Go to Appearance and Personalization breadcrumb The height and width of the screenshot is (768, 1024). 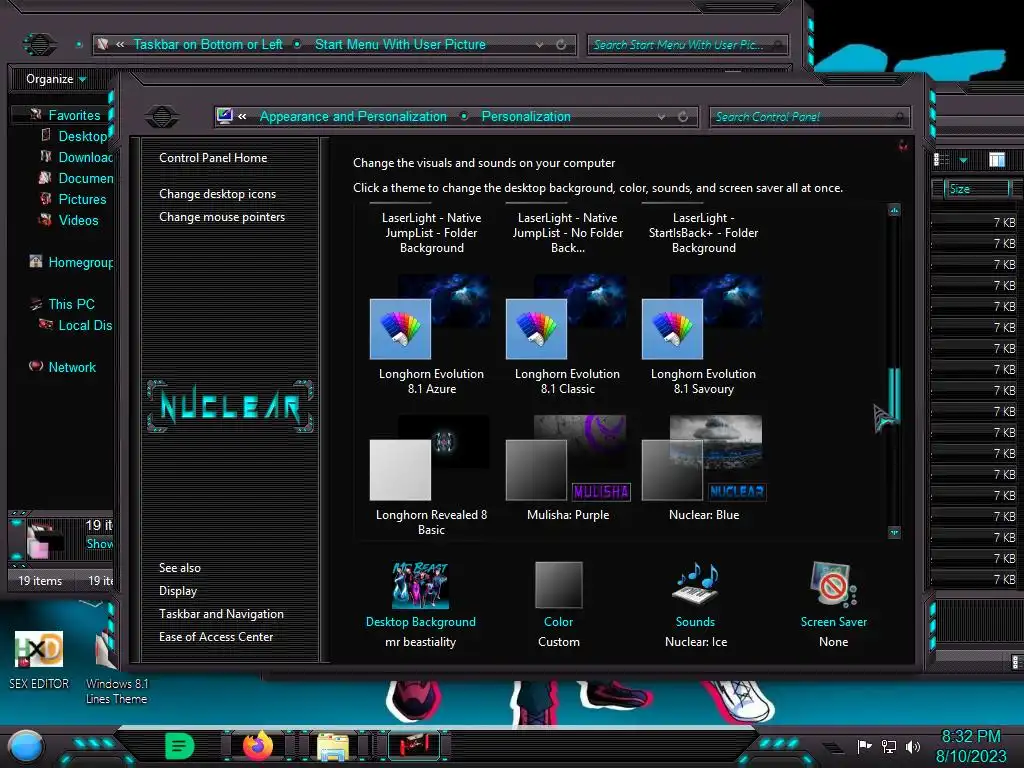coord(353,117)
